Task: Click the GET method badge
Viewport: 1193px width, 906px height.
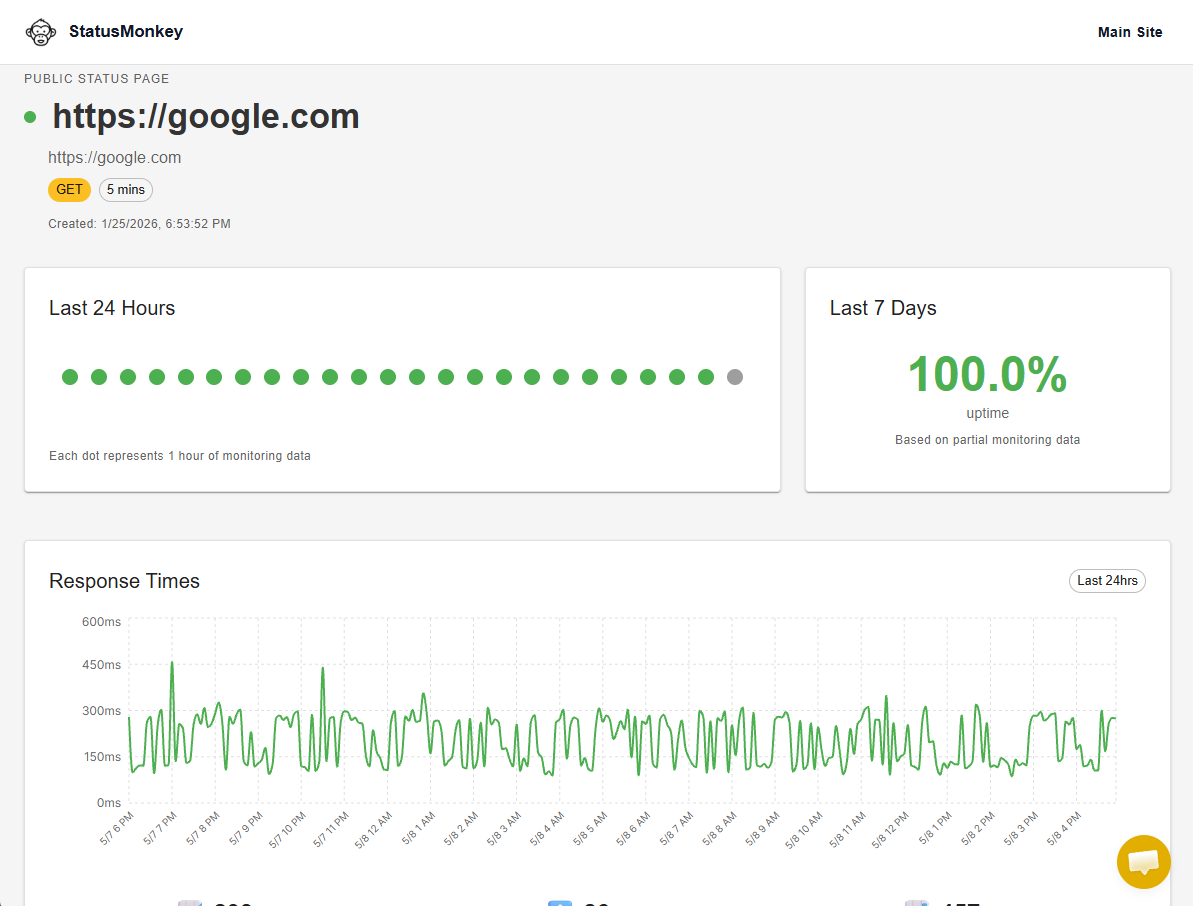Action: [69, 189]
